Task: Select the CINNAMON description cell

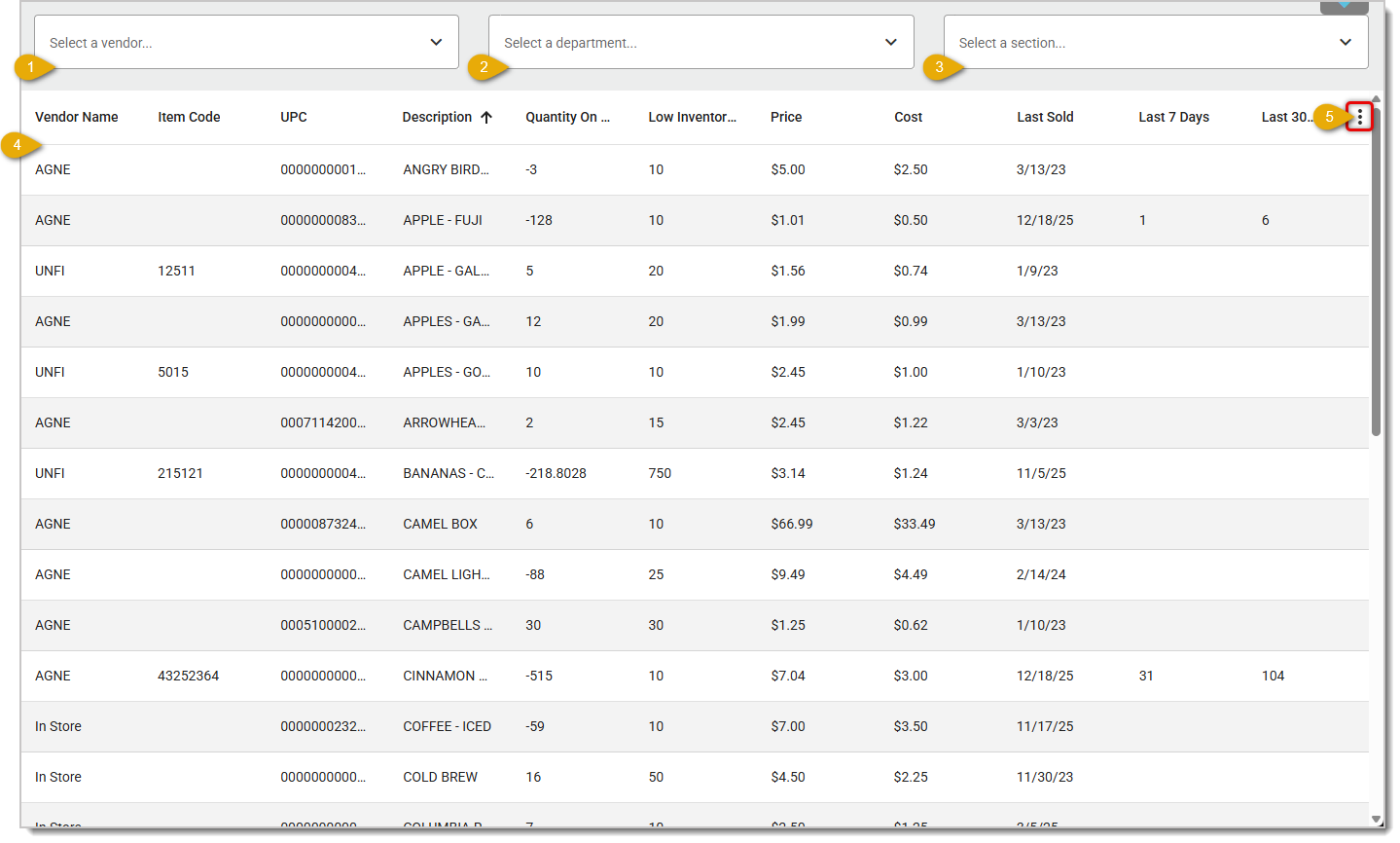Action: (x=446, y=676)
